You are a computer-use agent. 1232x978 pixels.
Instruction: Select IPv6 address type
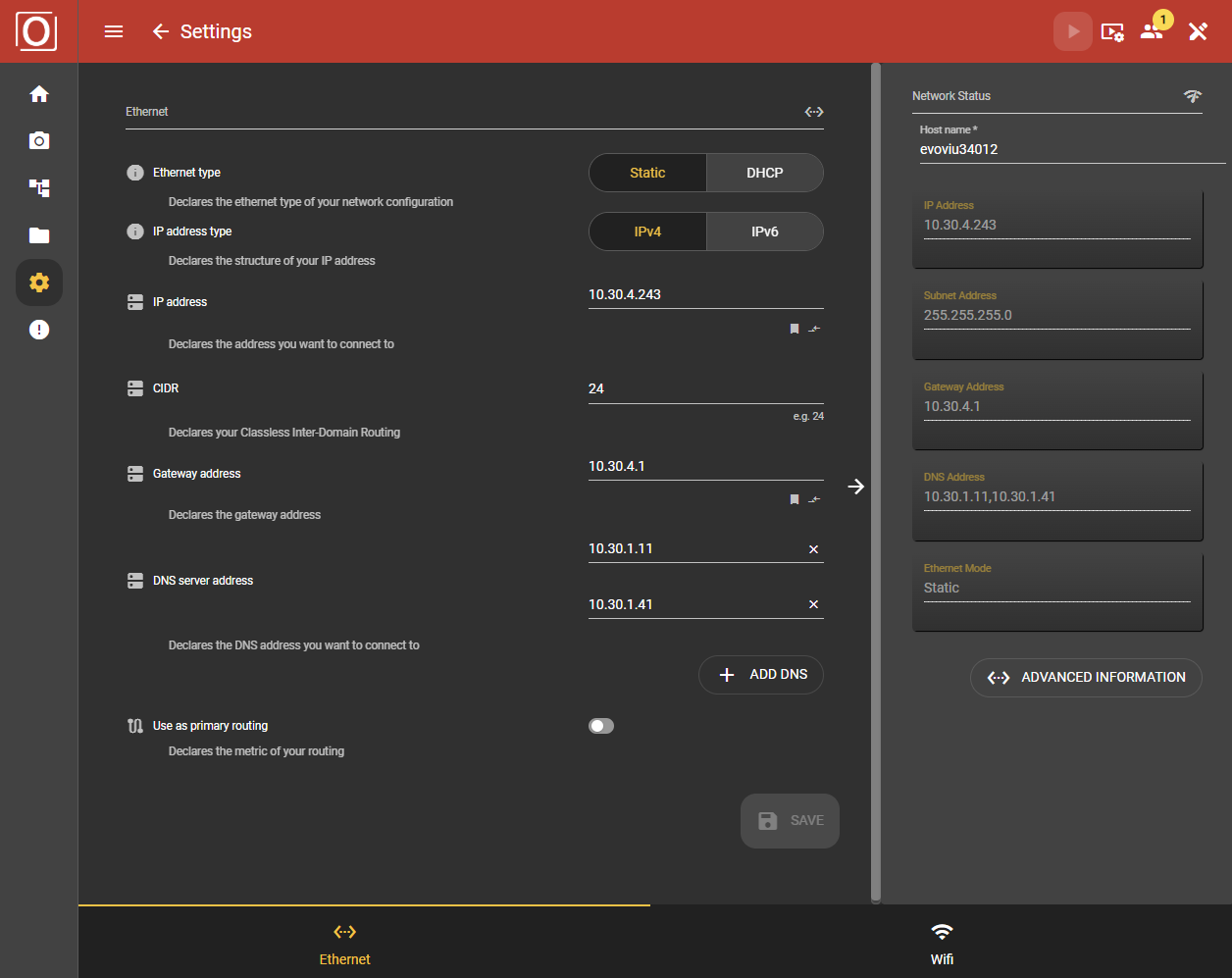click(764, 232)
